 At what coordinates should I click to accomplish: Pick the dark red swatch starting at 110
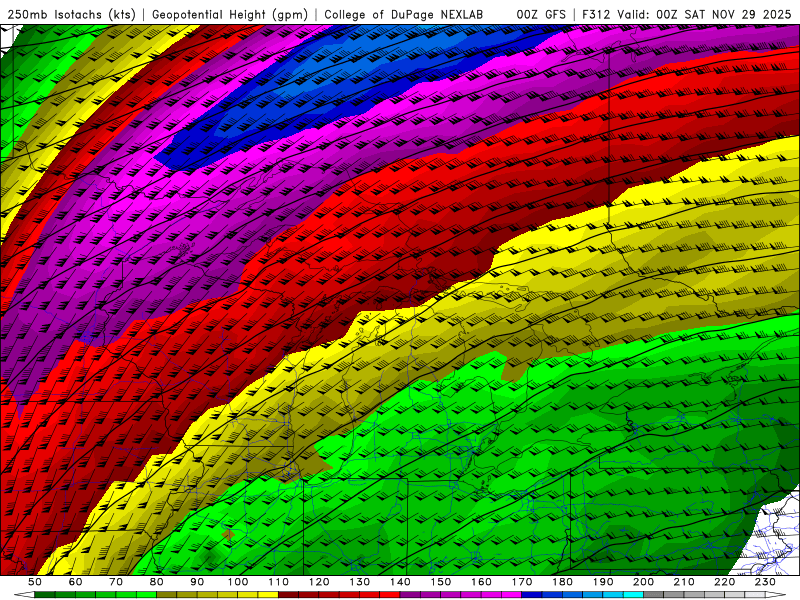(288, 594)
